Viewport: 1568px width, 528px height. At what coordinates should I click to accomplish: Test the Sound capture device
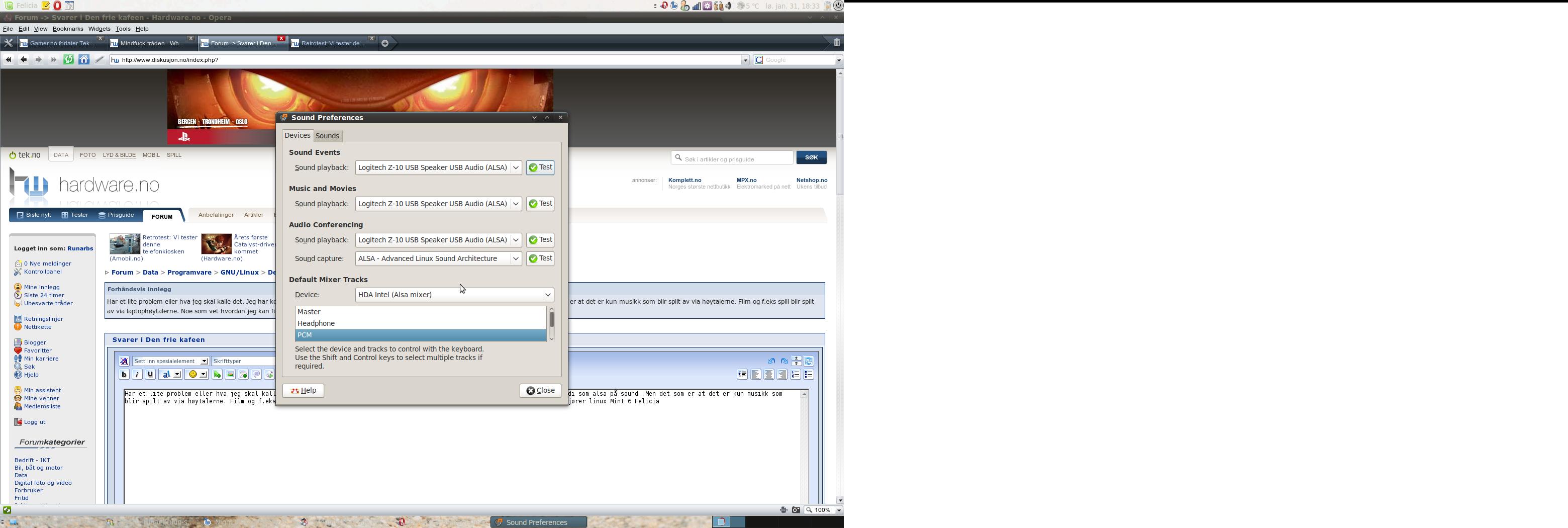541,259
